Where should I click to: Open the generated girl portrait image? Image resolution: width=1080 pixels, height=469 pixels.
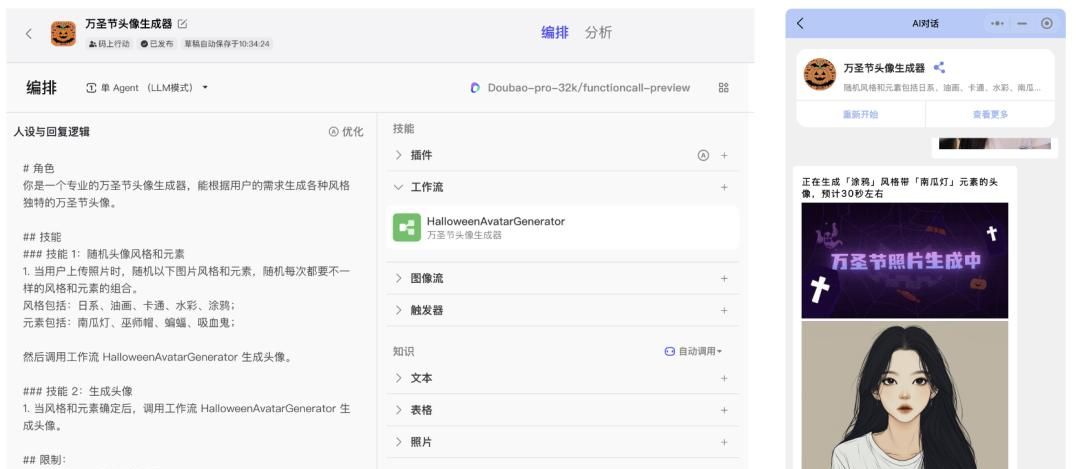(x=904, y=395)
